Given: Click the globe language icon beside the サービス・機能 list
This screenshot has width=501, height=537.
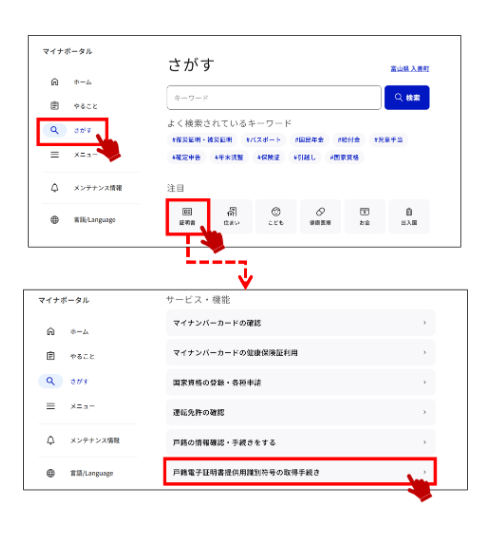Looking at the screenshot, I should [x=50, y=473].
